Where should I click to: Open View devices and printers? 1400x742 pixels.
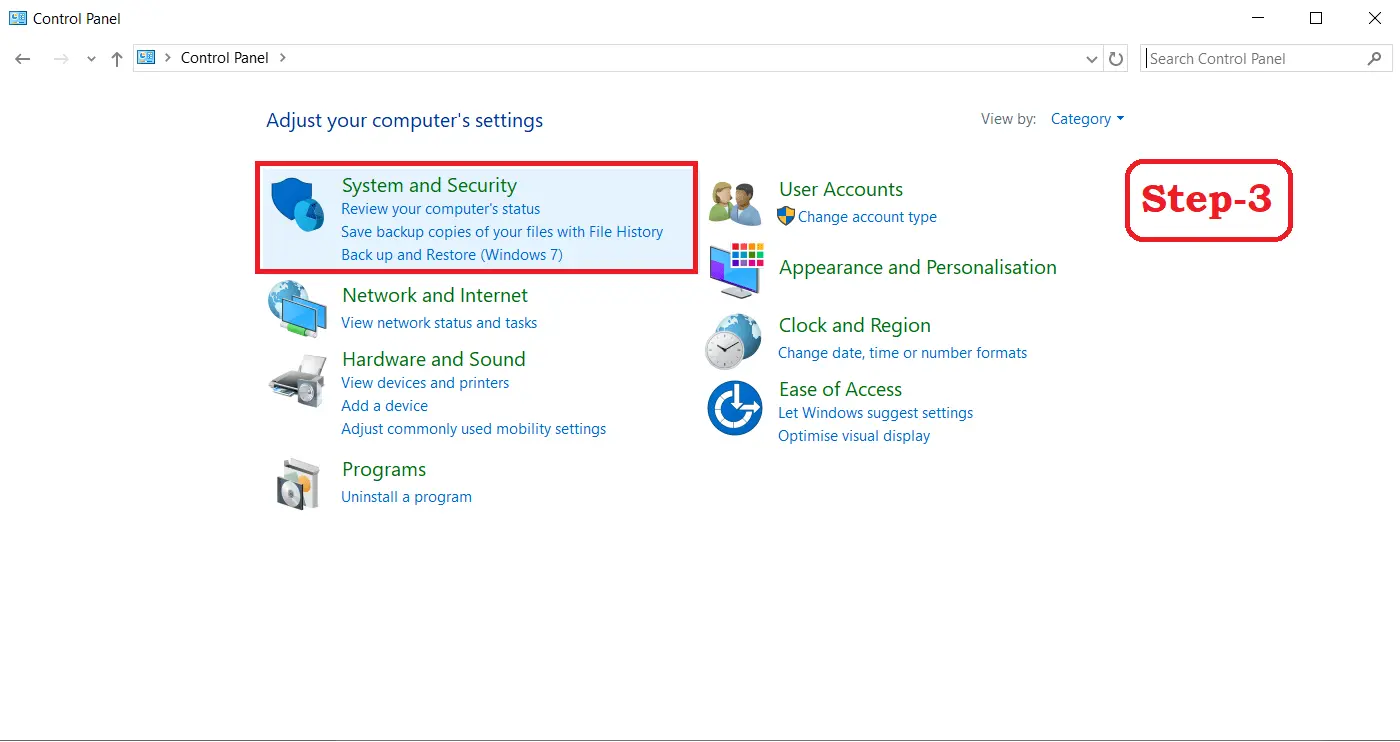(425, 383)
